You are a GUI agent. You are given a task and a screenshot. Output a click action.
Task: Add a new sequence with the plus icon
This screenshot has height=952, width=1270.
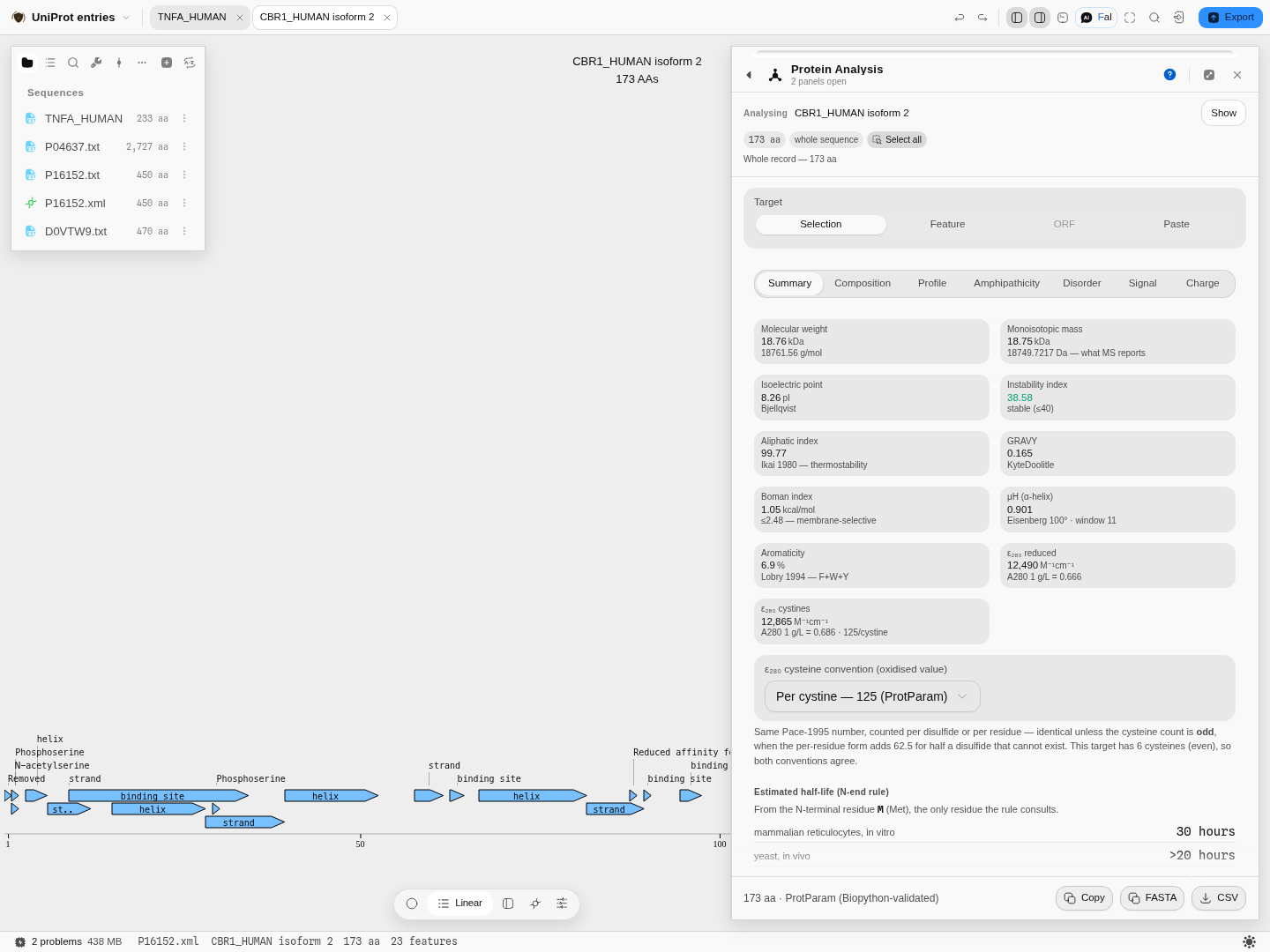pos(167,63)
